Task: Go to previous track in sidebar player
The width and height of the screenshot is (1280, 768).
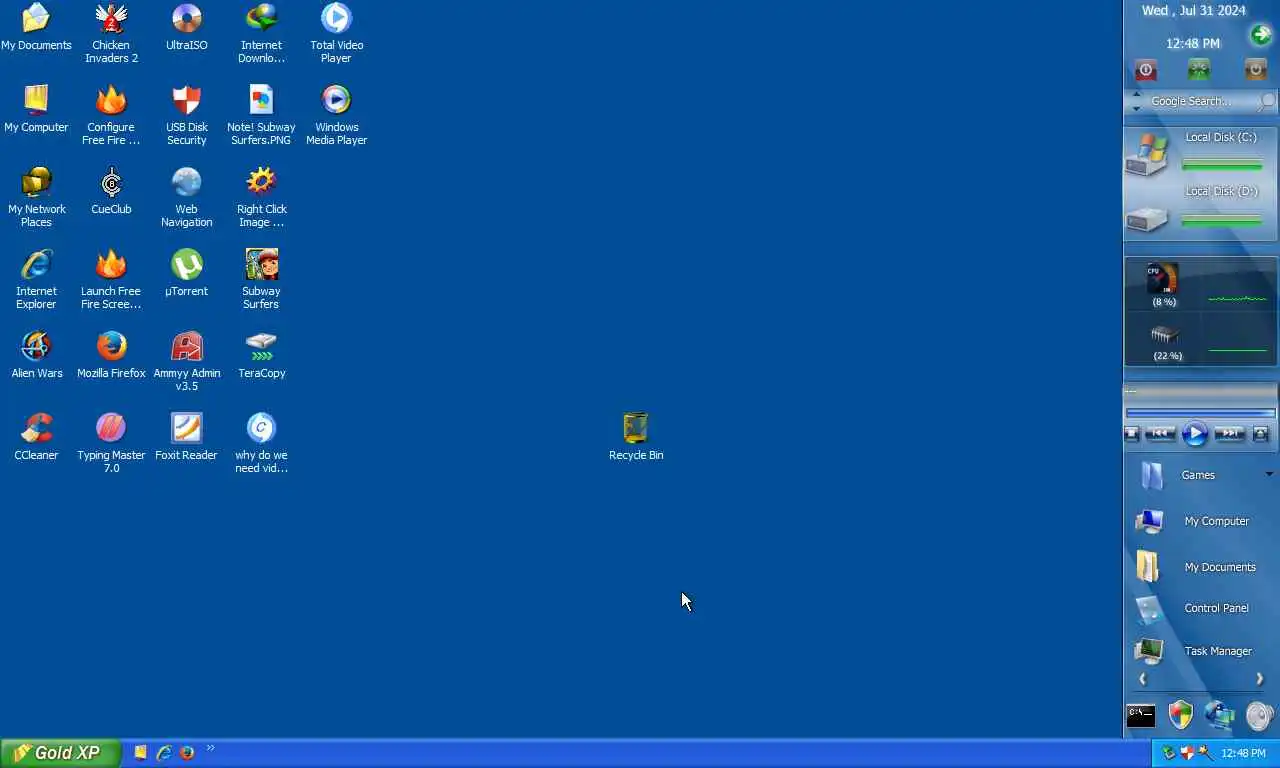Action: click(x=1160, y=434)
